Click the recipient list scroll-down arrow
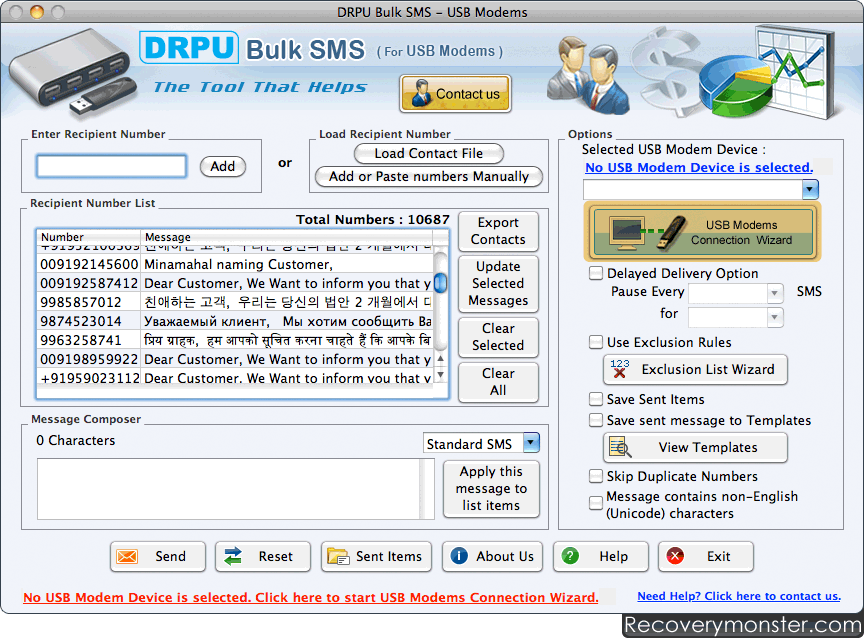This screenshot has height=638, width=864. (x=440, y=375)
